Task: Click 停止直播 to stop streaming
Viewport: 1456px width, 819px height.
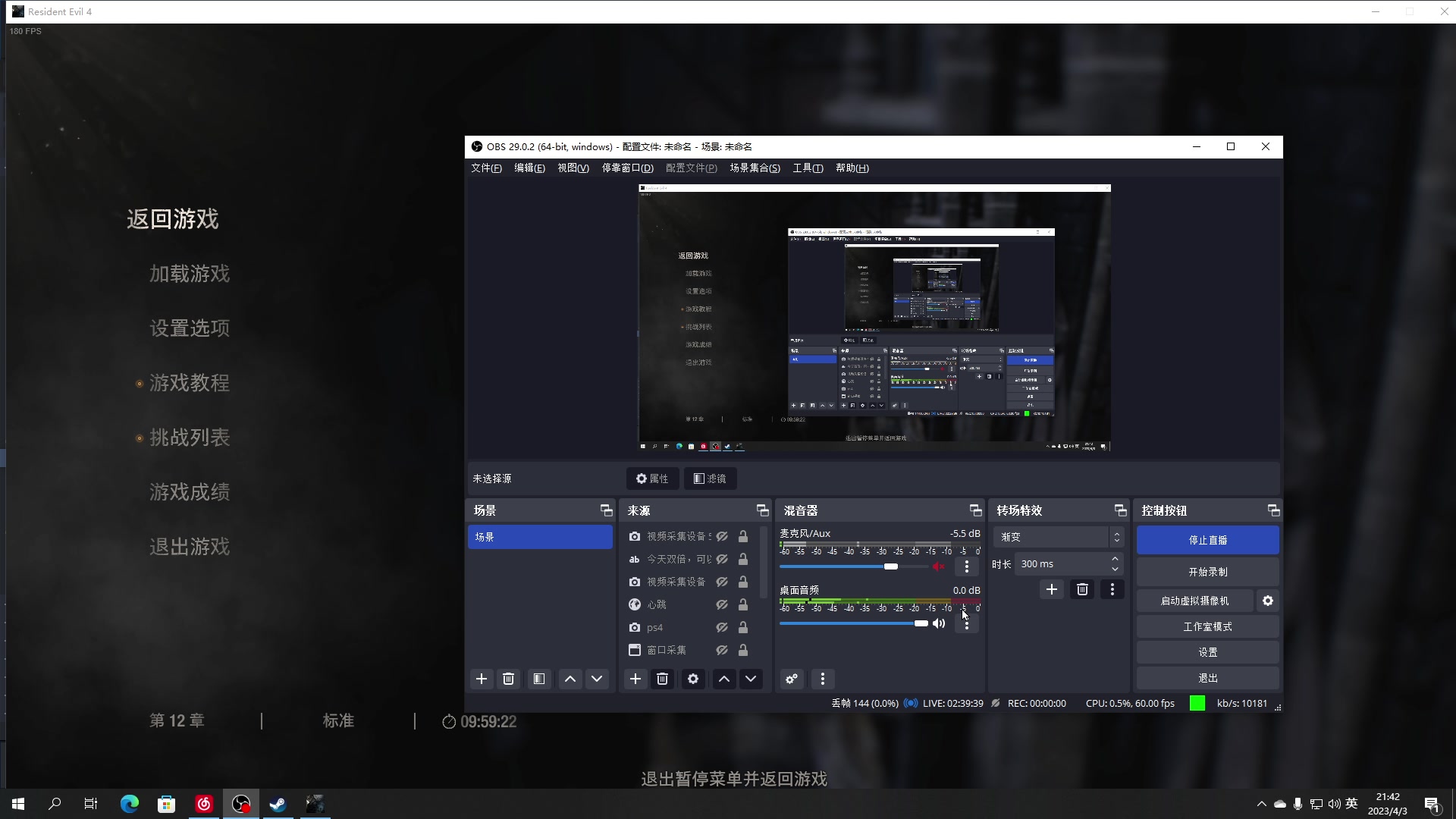Action: tap(1208, 540)
